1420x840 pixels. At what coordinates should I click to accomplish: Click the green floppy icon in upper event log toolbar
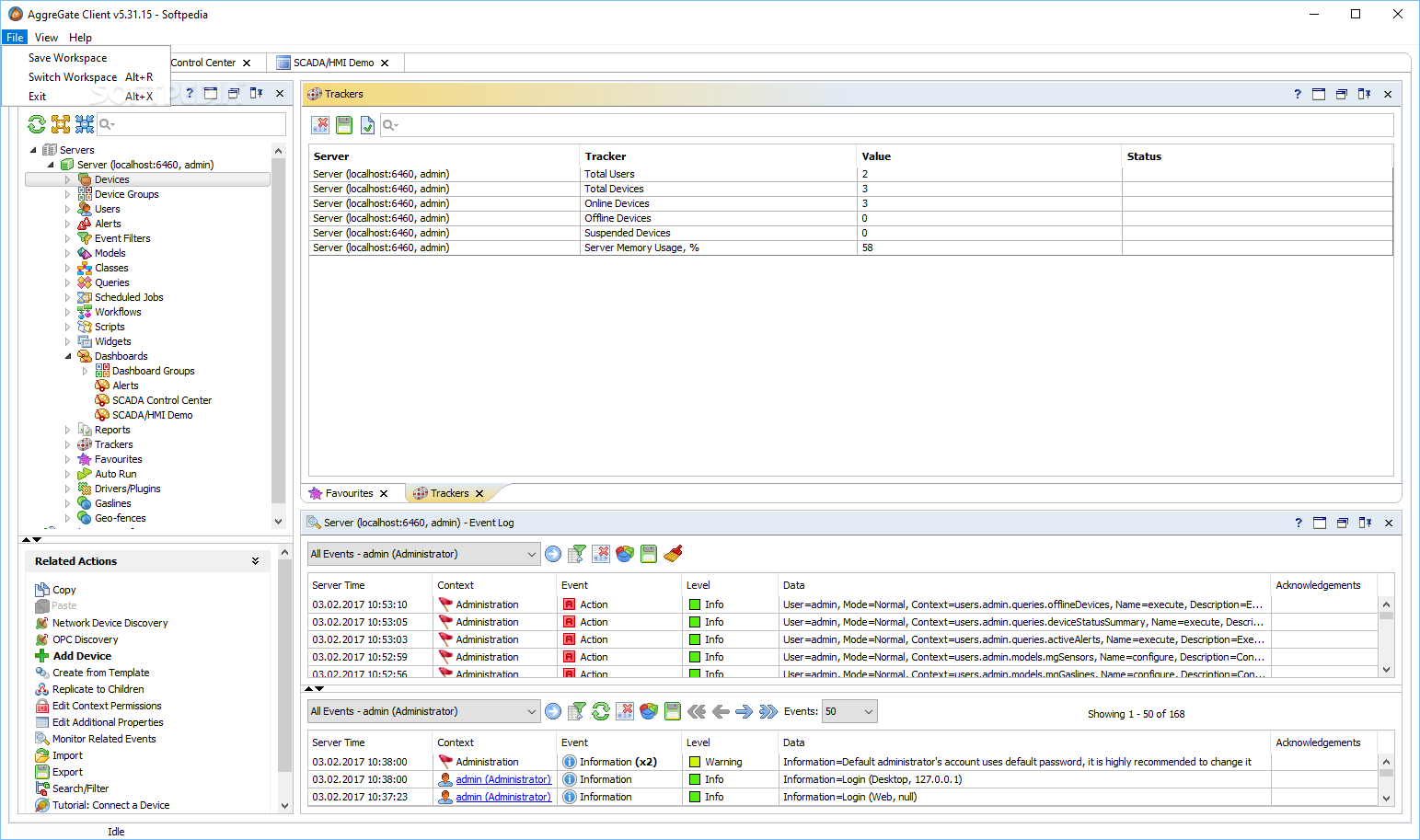click(649, 554)
